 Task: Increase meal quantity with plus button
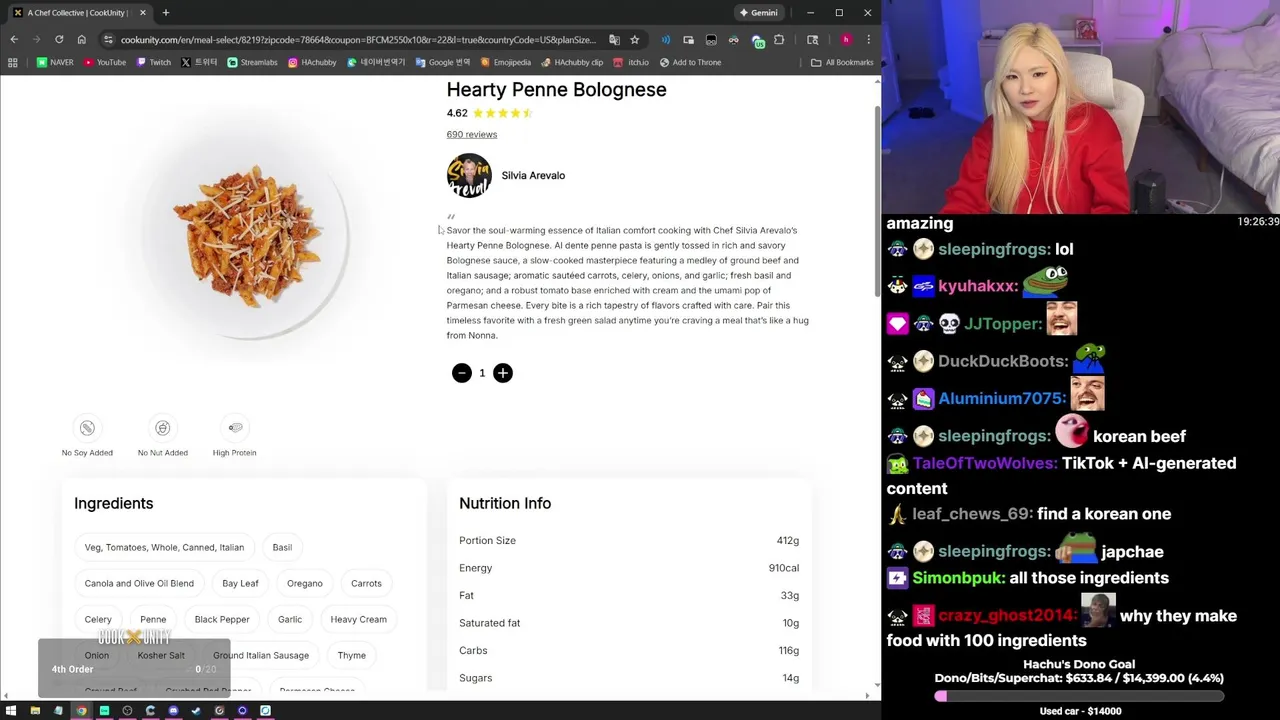pos(503,373)
